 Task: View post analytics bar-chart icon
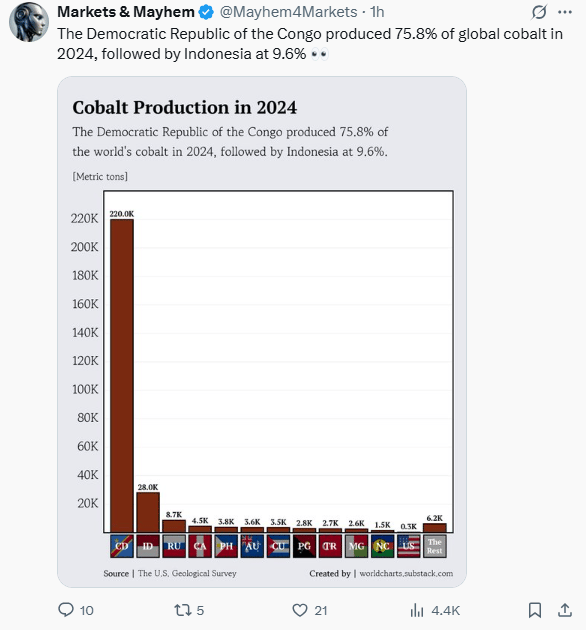pos(417,610)
